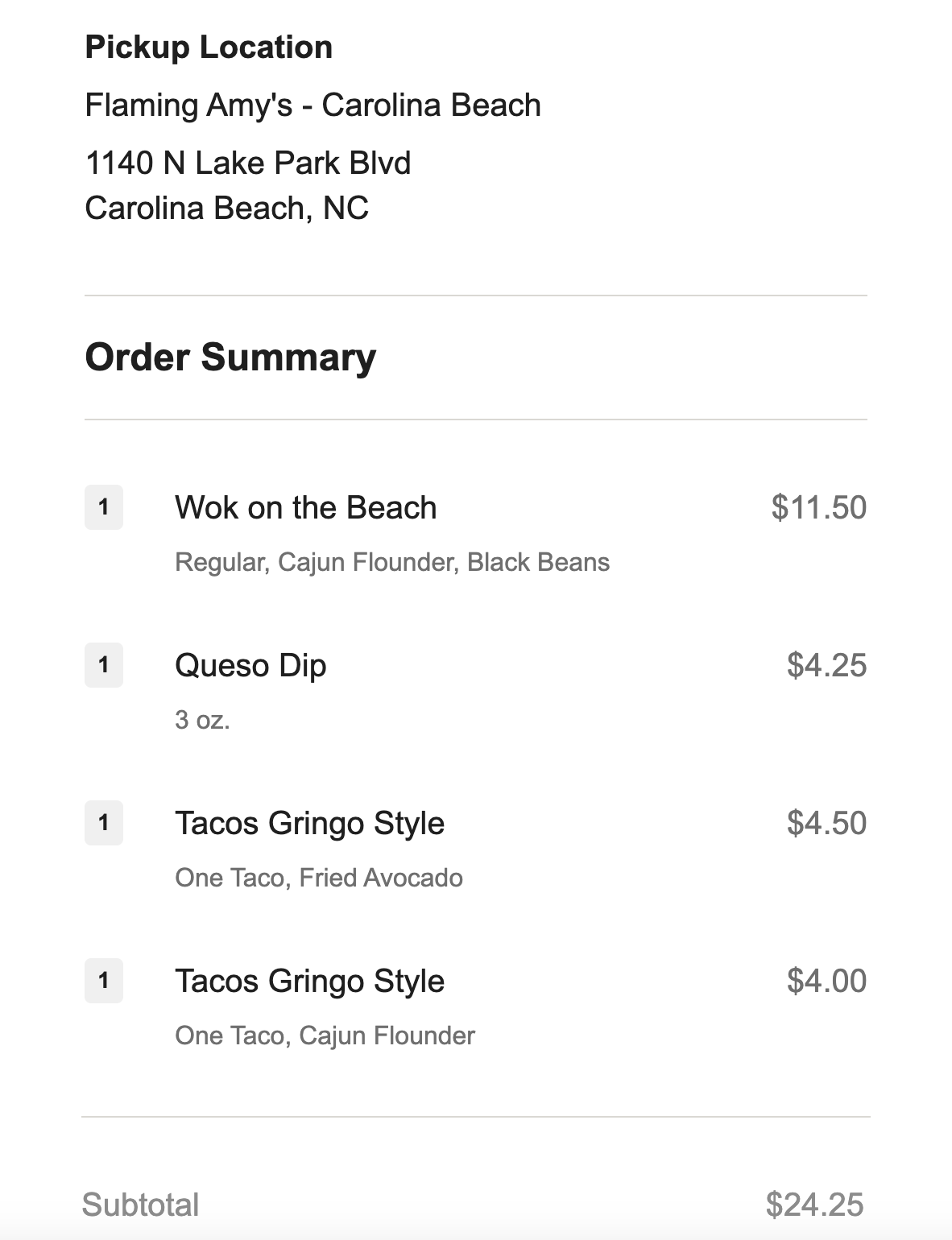Click quantity badge for the $4.00 Tacos Gringo Style

coord(104,981)
